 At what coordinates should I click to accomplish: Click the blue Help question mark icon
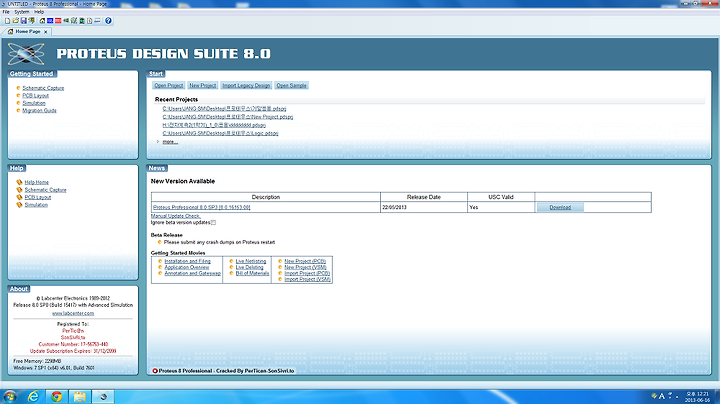point(108,21)
